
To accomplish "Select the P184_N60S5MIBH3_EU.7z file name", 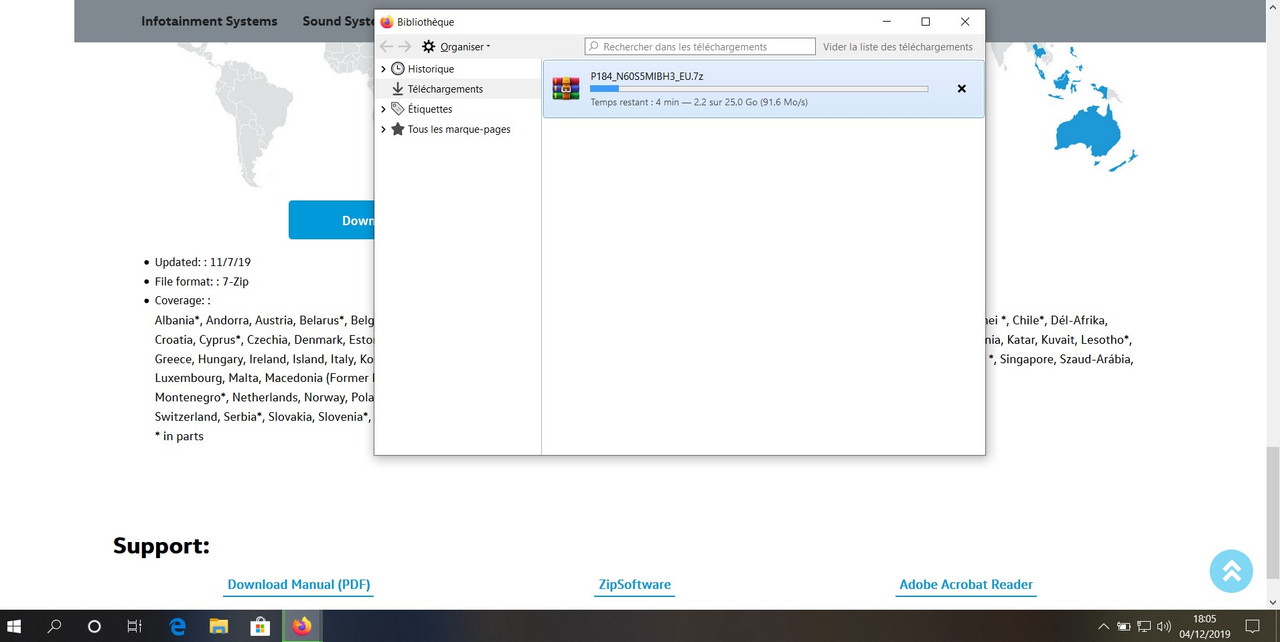I will [647, 76].
